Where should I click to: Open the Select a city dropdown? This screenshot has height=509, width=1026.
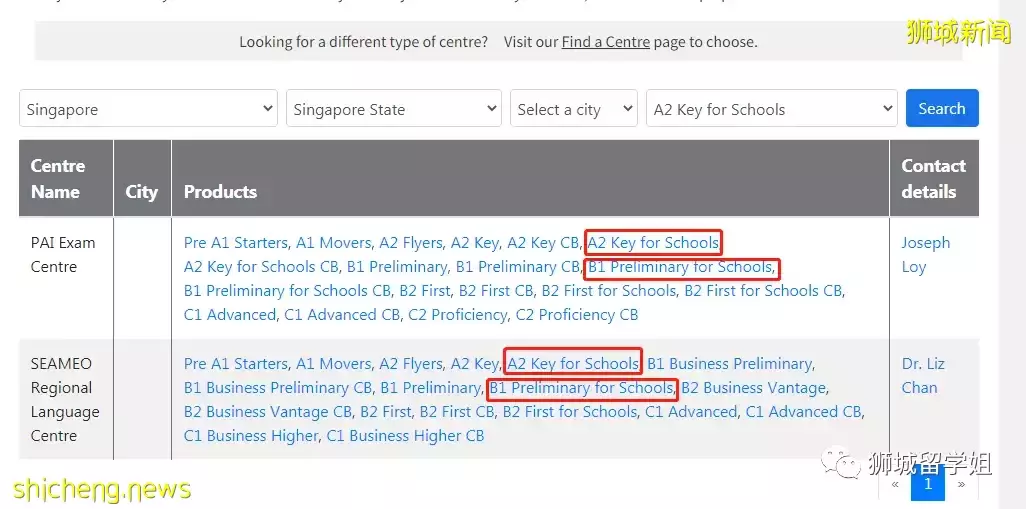(573, 109)
